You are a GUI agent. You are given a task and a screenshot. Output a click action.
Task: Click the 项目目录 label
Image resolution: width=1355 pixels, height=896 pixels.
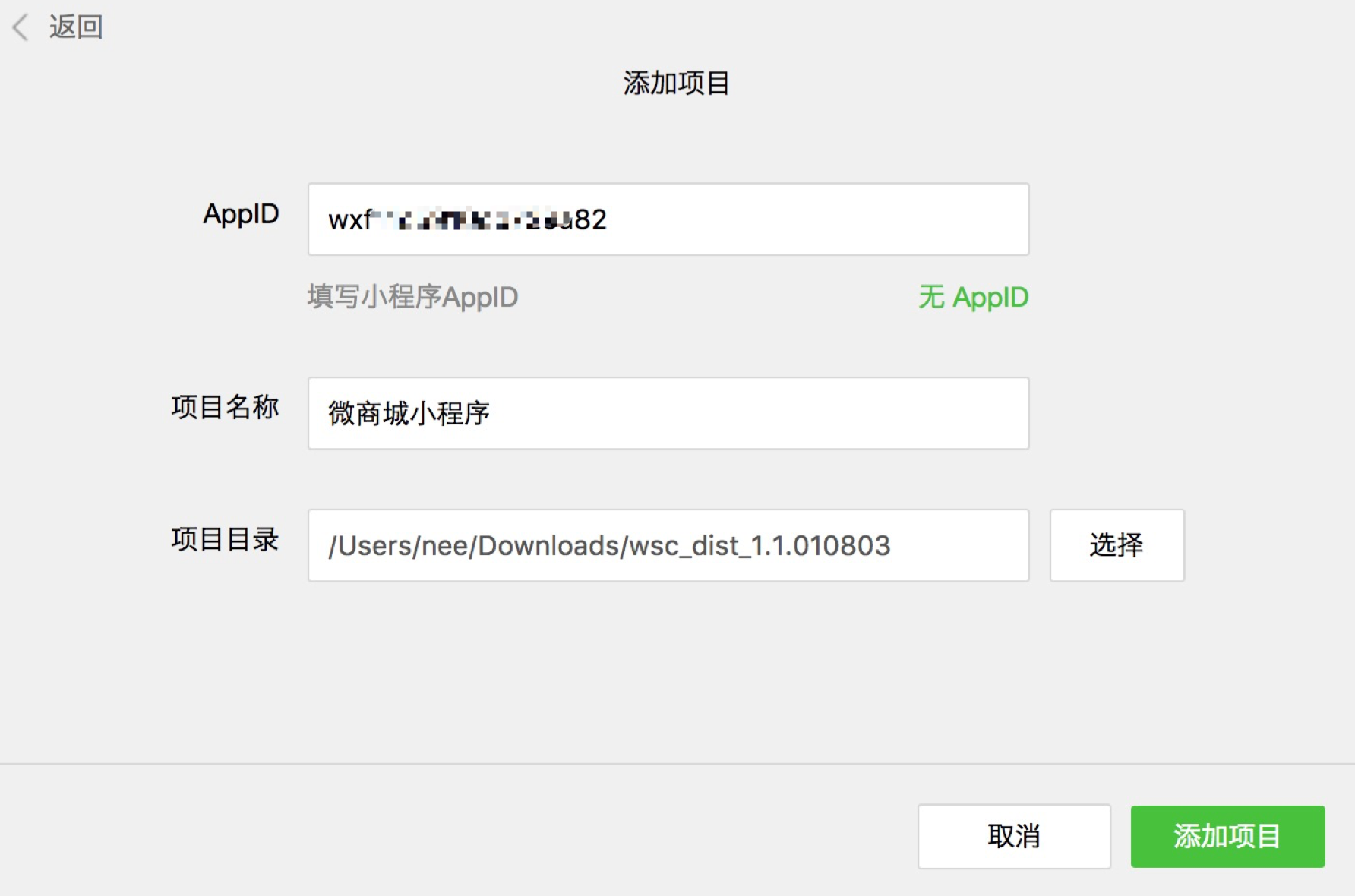(225, 539)
